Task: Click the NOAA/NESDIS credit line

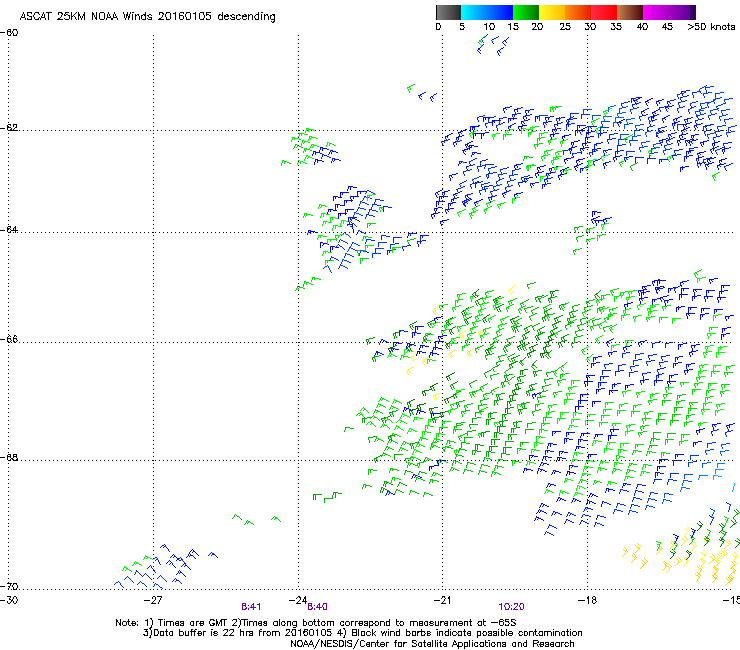Action: point(432,644)
